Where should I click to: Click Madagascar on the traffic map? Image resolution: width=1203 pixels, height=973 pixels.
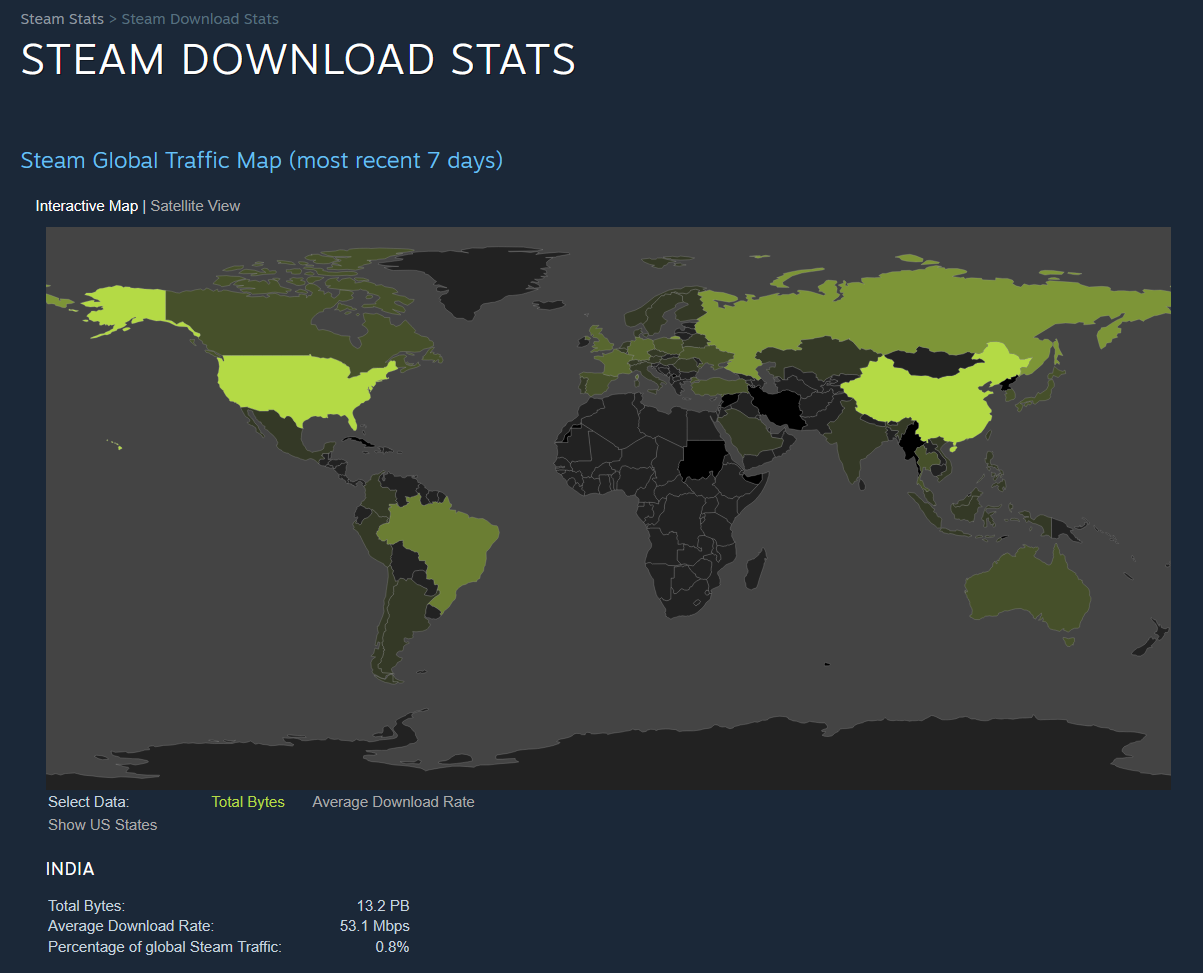tap(756, 570)
